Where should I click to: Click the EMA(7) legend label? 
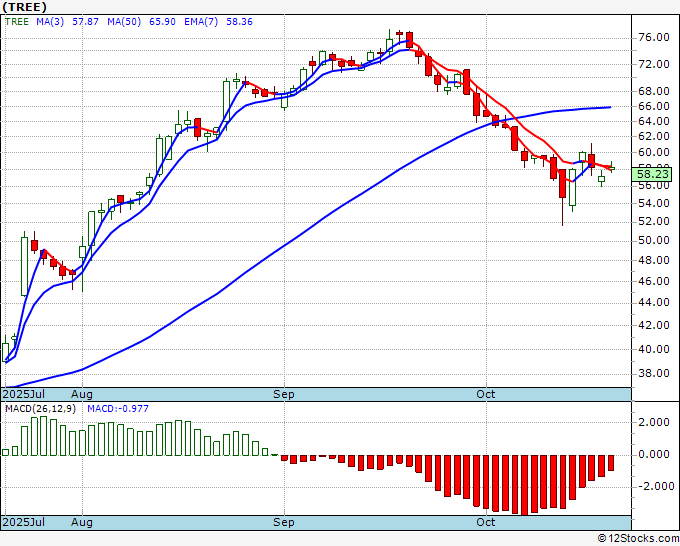(x=201, y=22)
